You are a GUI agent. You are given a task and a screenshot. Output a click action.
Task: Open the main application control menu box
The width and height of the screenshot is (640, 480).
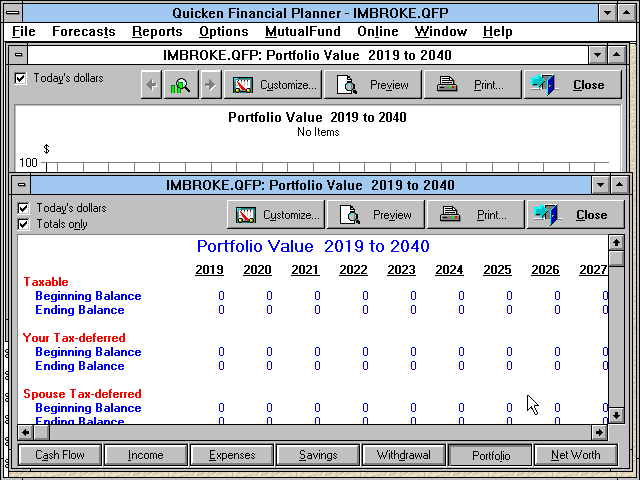[13, 13]
